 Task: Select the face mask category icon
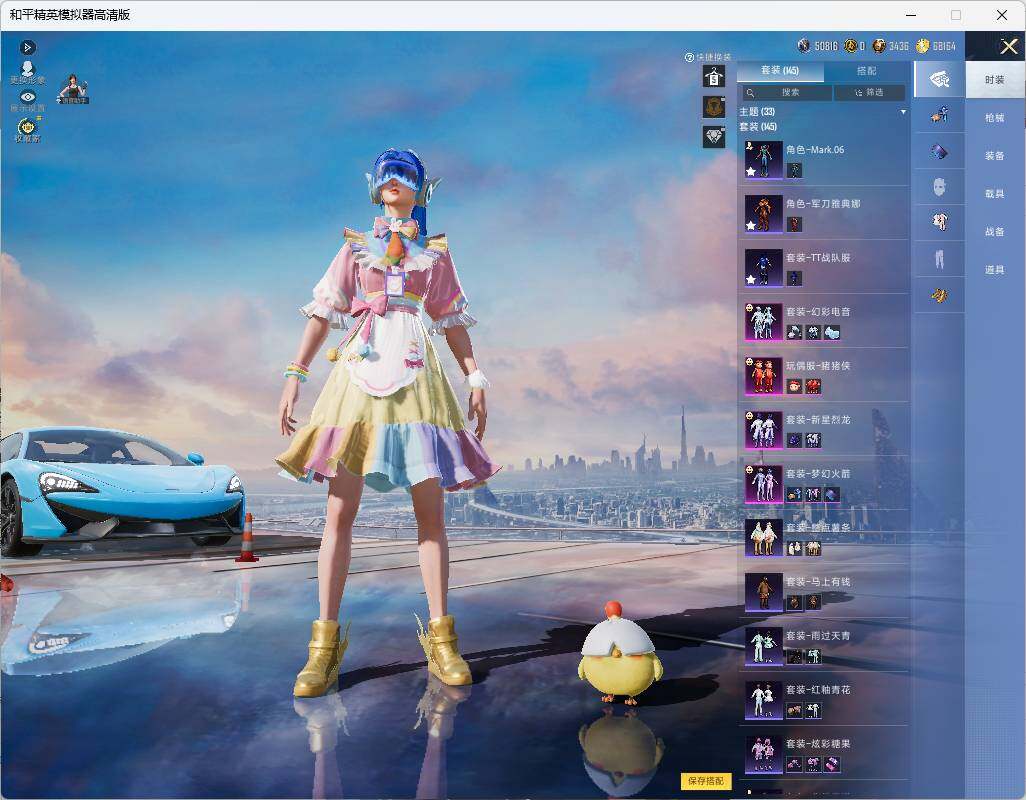click(939, 188)
